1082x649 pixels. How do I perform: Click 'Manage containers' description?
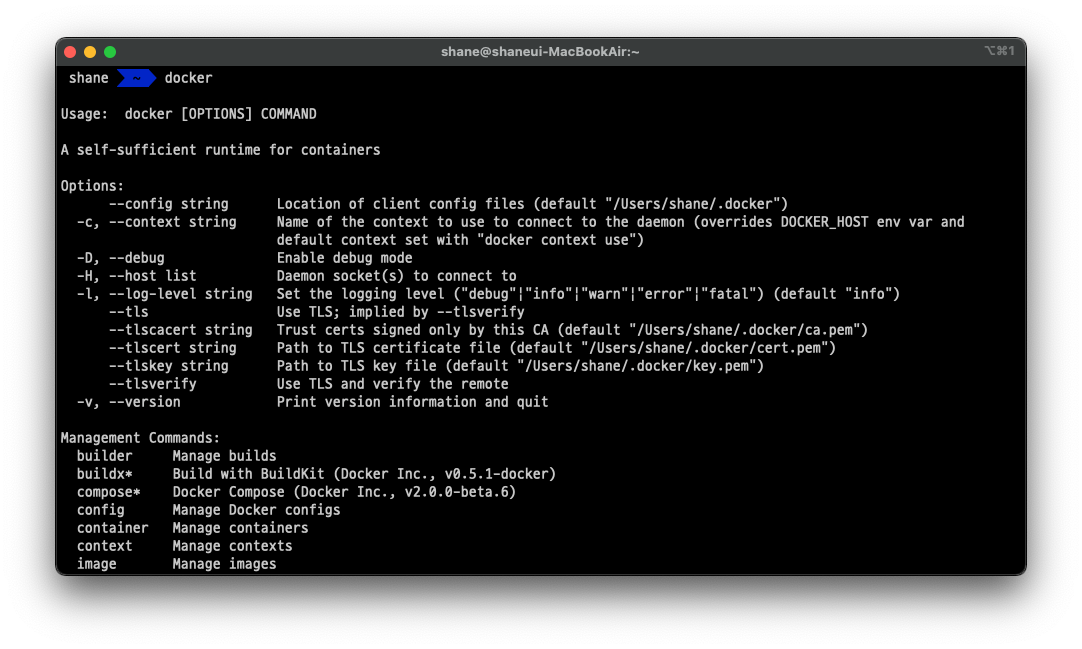(x=240, y=527)
